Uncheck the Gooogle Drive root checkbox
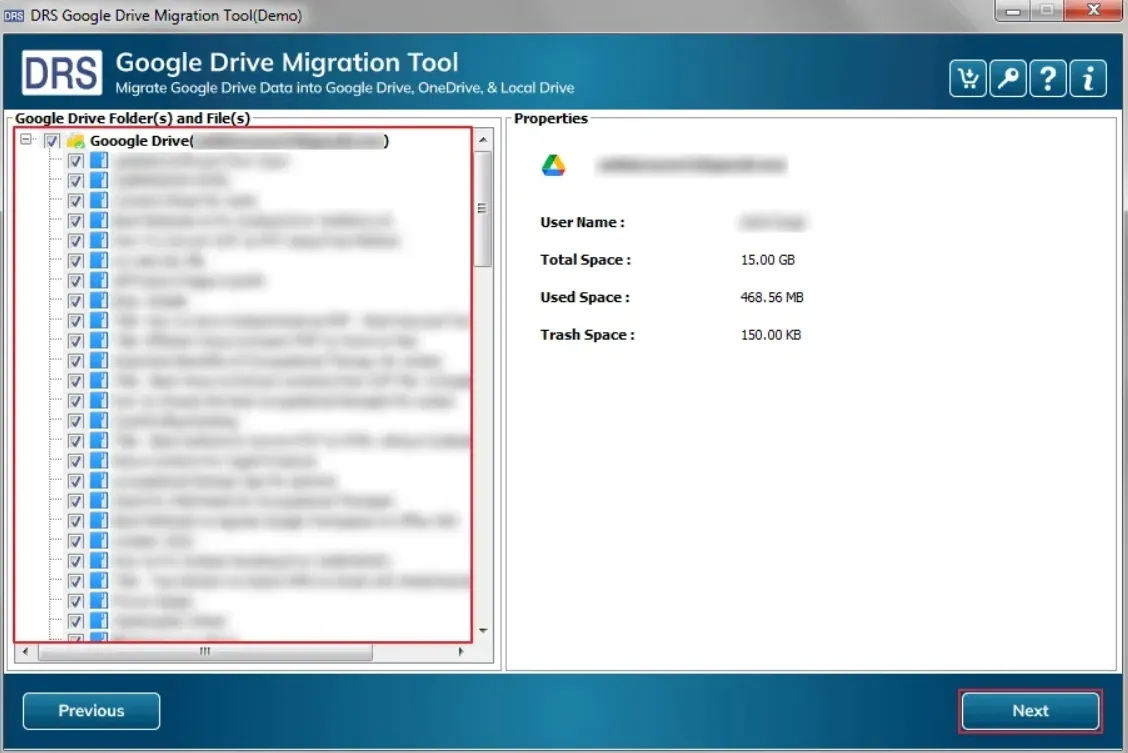 52,141
